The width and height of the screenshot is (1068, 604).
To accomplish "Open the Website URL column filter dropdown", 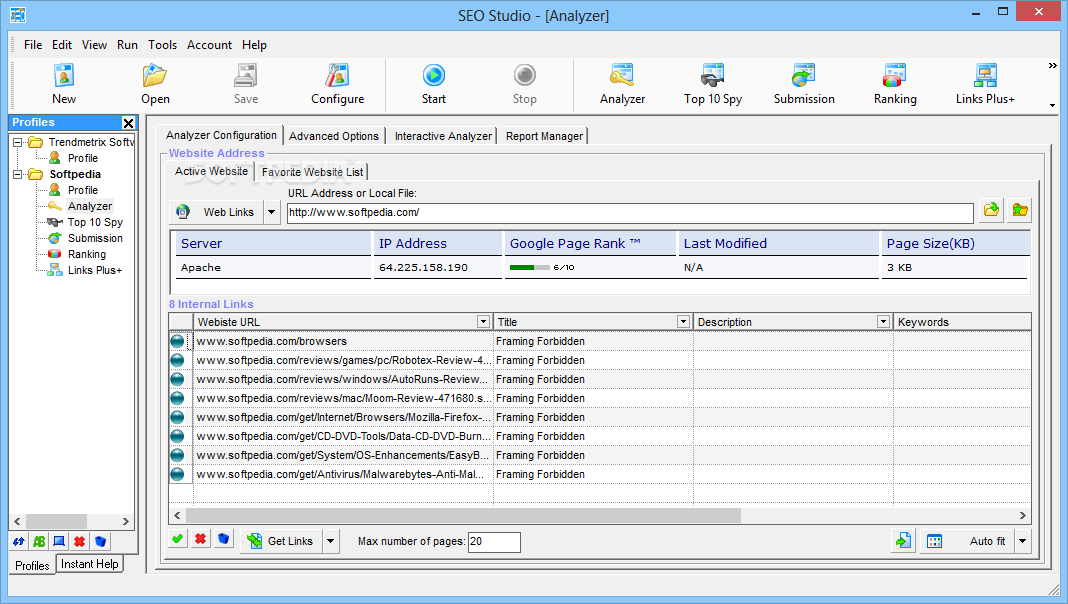I will pyautogui.click(x=483, y=321).
